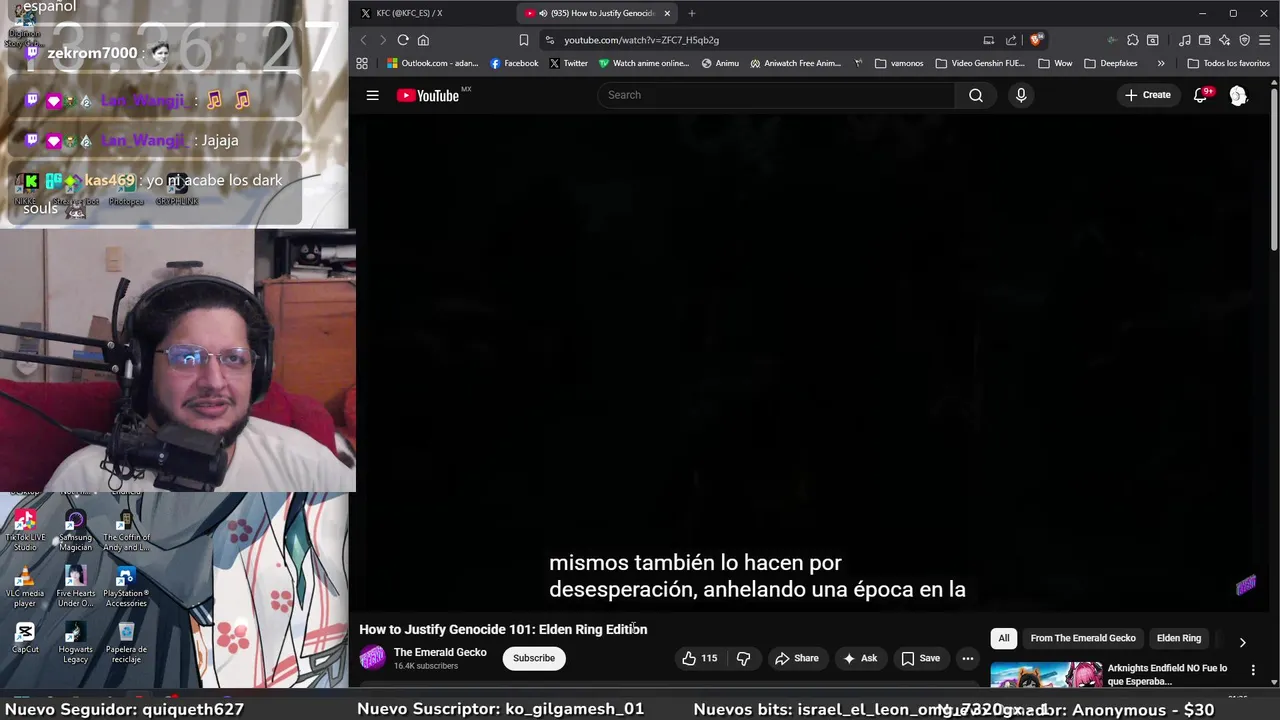Select Five Hearts Under One desktop shortcut
The height and width of the screenshot is (720, 1280).
tap(75, 586)
